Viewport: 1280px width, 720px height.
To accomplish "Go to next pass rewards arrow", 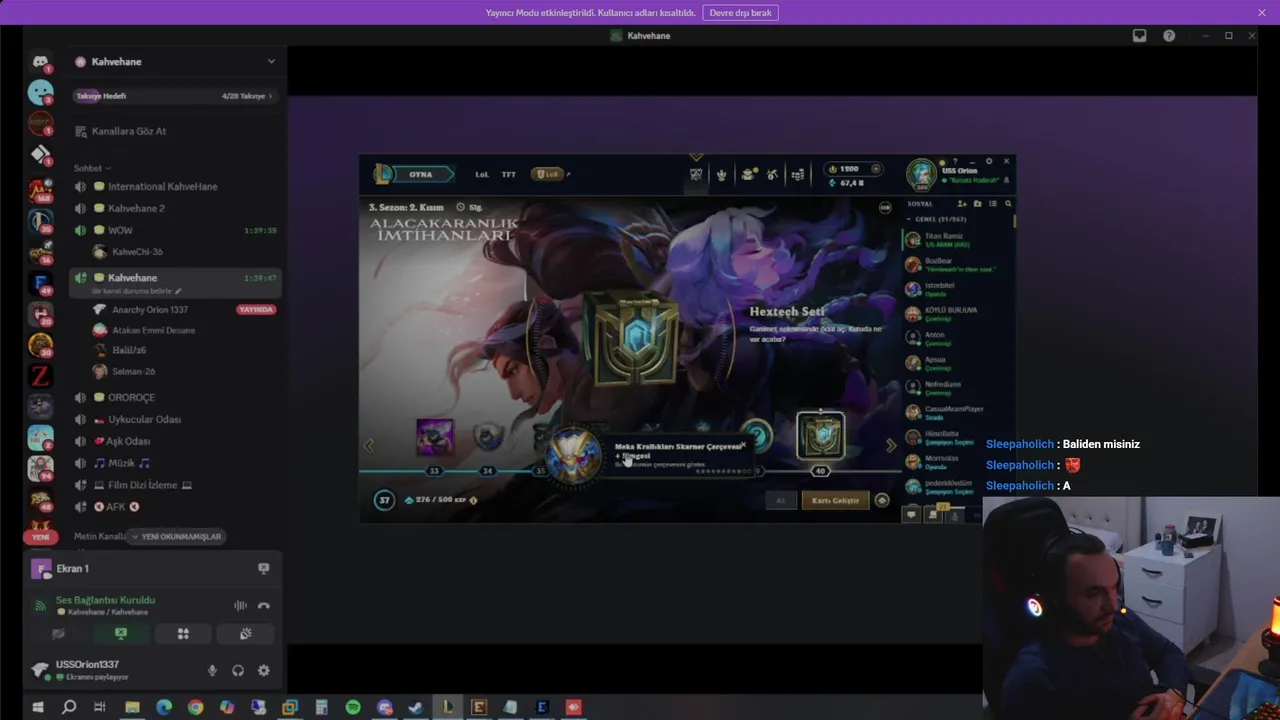I will coord(891,446).
